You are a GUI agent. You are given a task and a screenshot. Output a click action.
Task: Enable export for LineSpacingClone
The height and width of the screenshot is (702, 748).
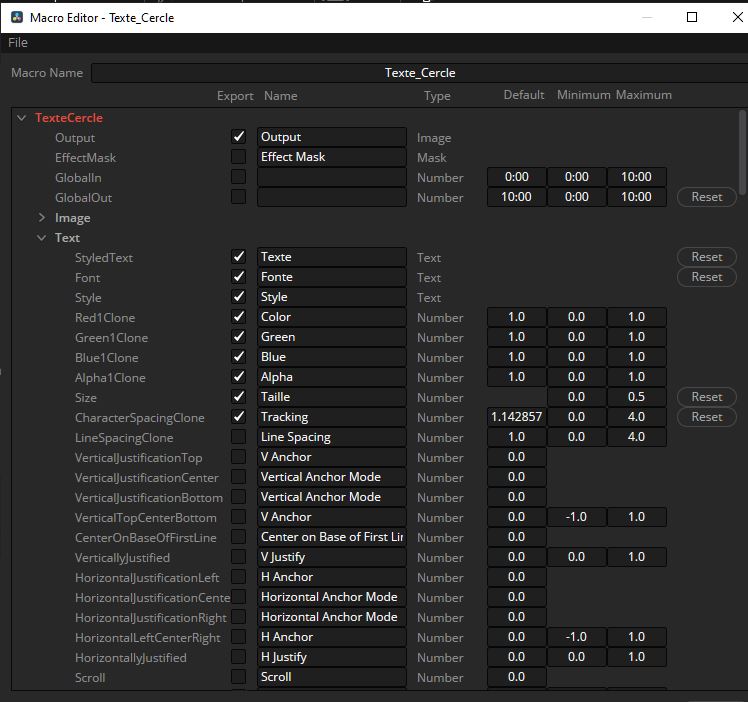(238, 437)
